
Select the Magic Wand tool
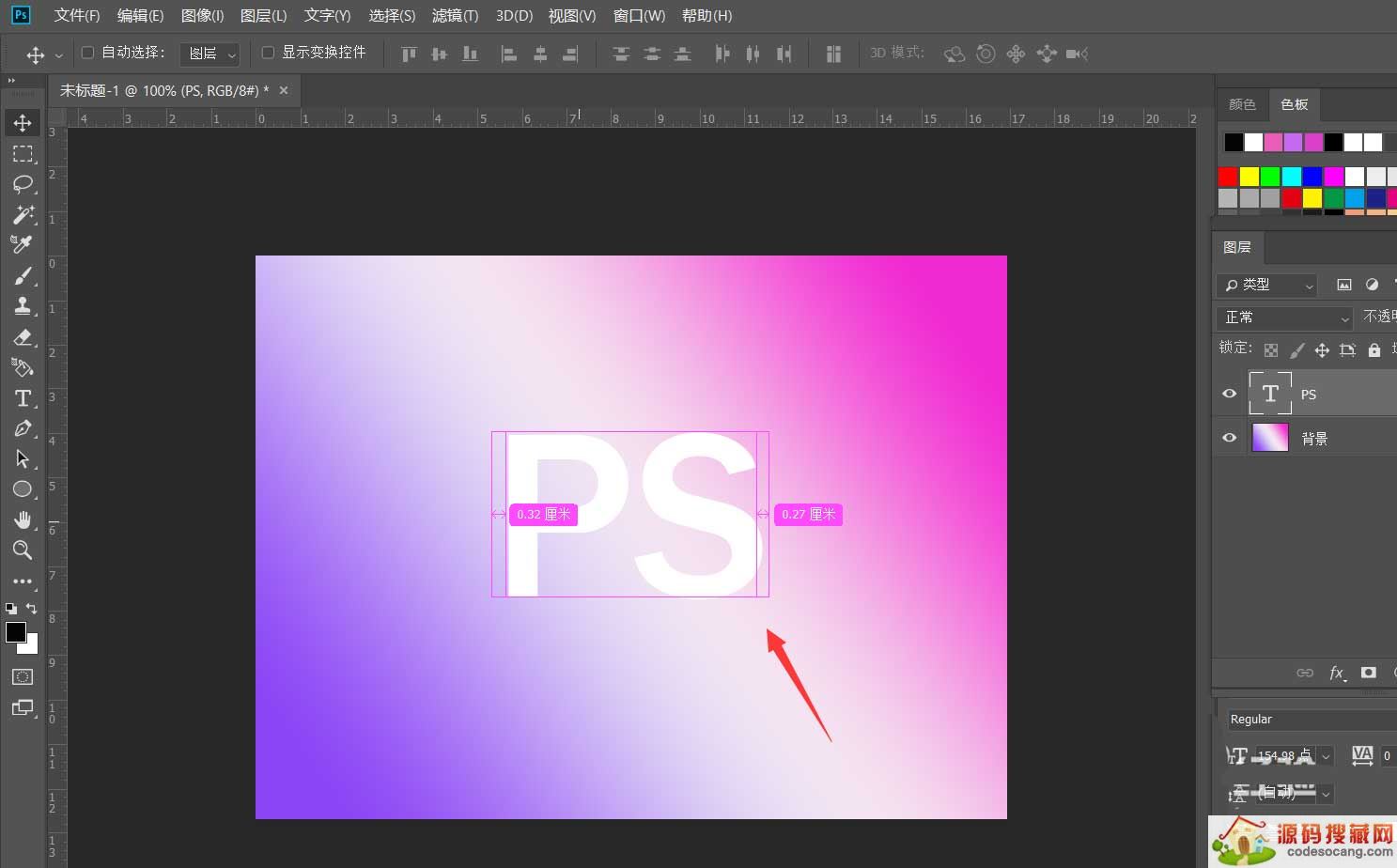coord(23,214)
